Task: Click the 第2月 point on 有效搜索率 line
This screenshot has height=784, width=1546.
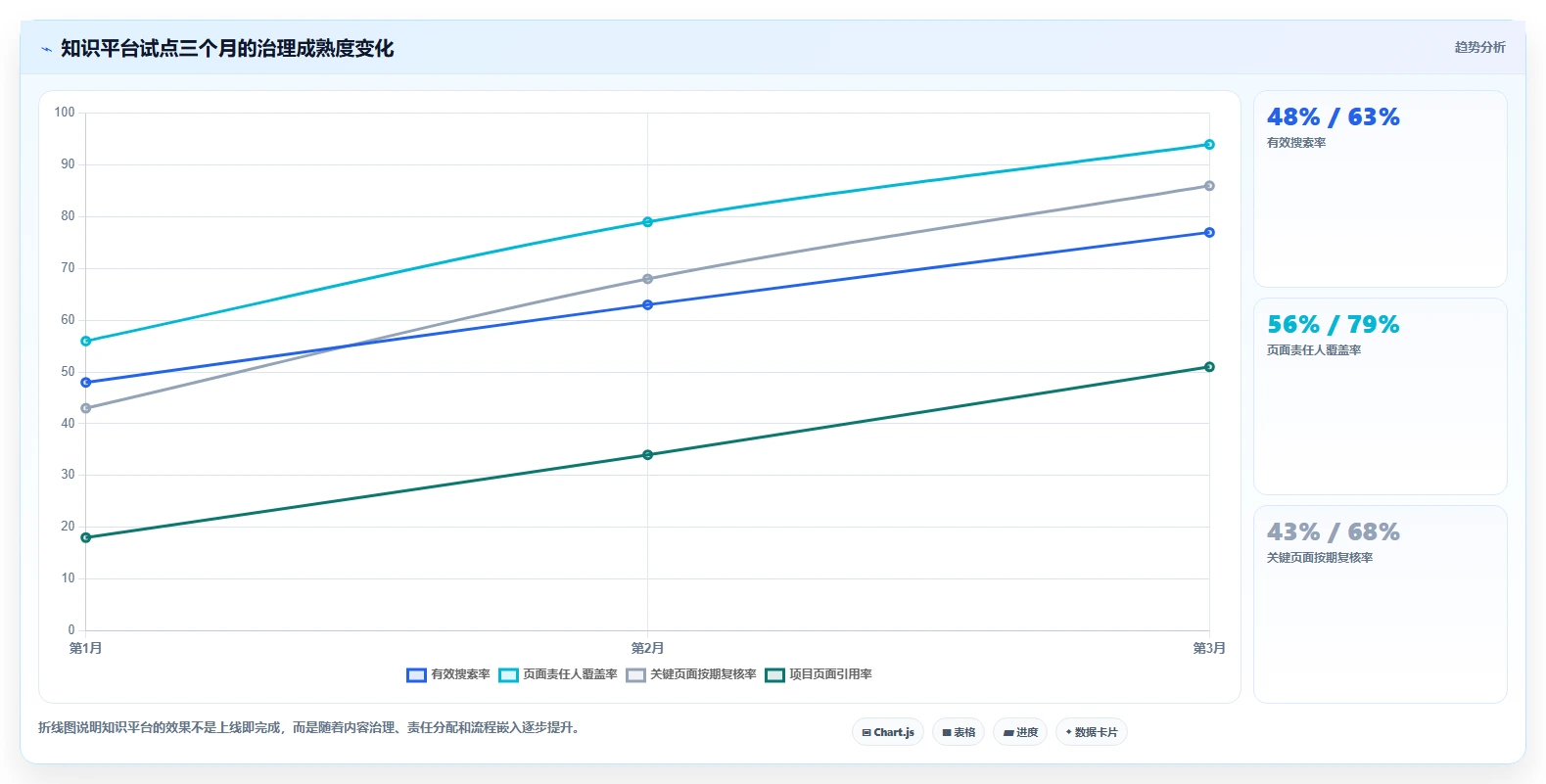Action: coord(647,305)
